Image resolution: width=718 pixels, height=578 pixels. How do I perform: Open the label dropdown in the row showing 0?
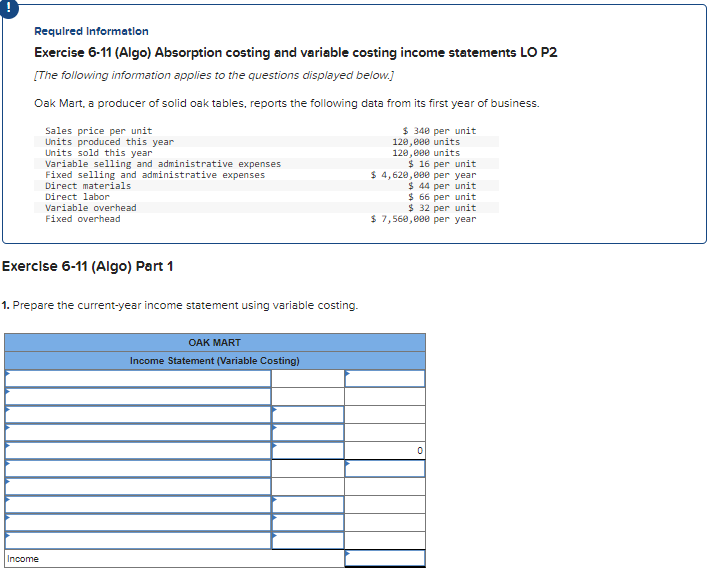point(138,451)
